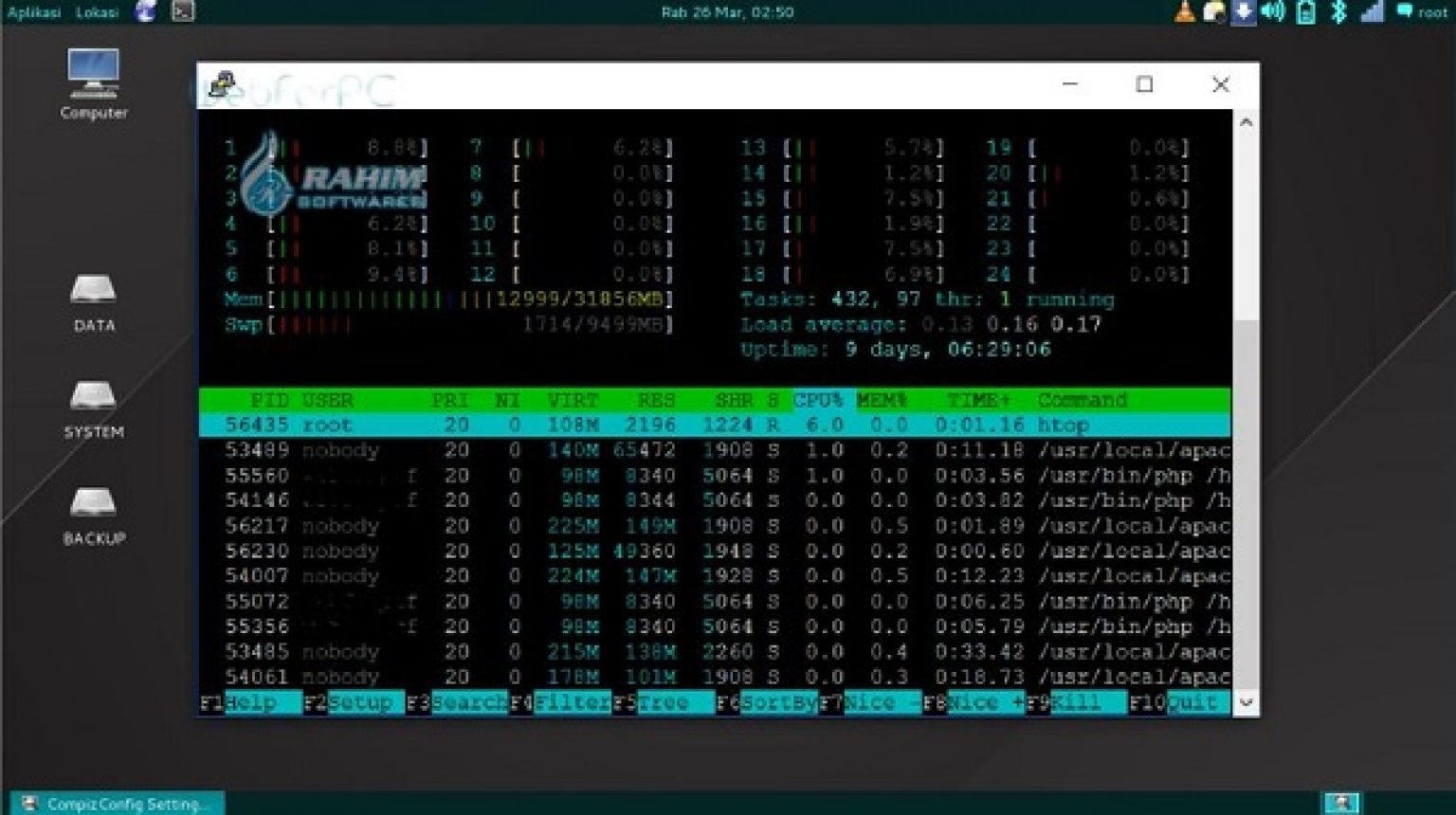
Task: Select process row with PID 55560
Action: pyautogui.click(x=715, y=475)
